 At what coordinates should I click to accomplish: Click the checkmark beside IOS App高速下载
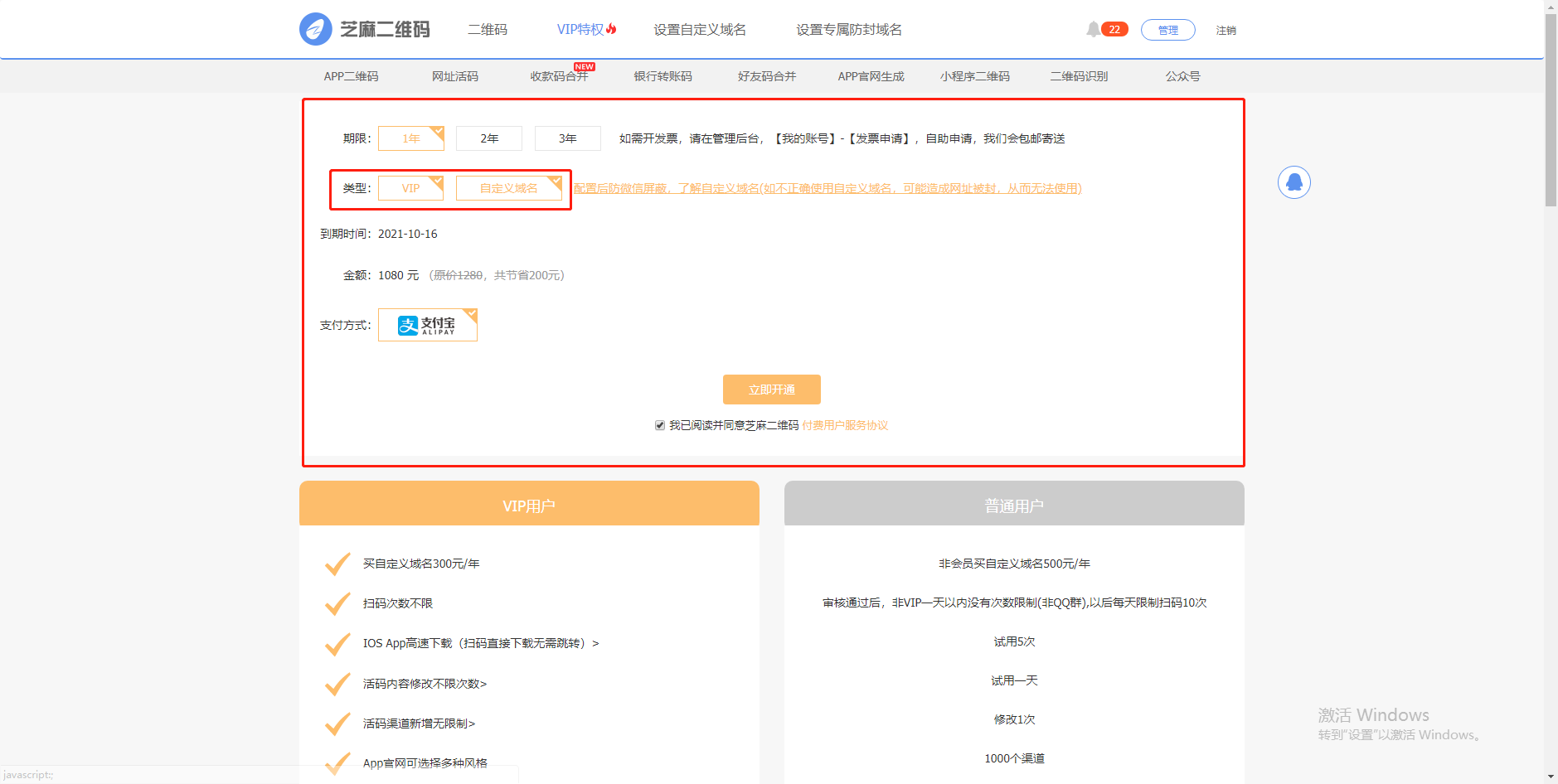click(x=337, y=643)
